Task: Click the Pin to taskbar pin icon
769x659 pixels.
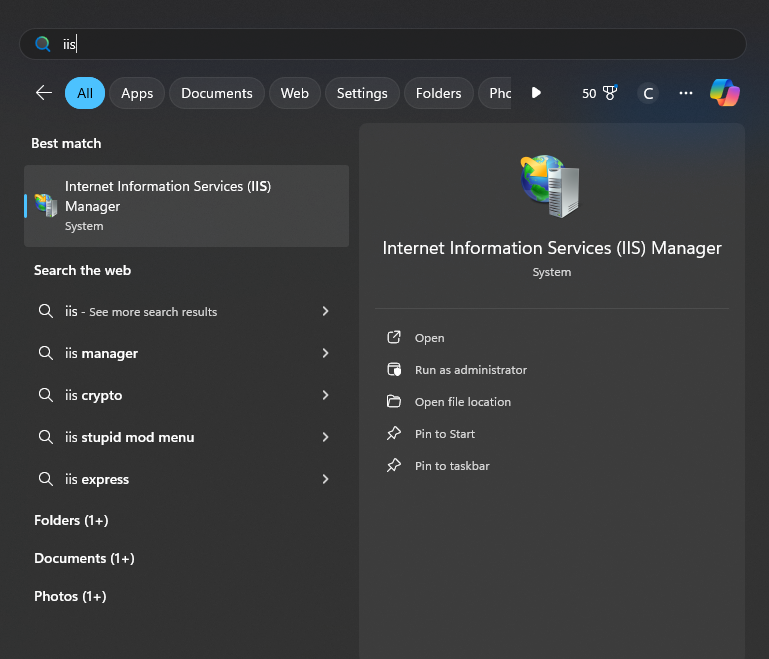Action: pos(394,465)
